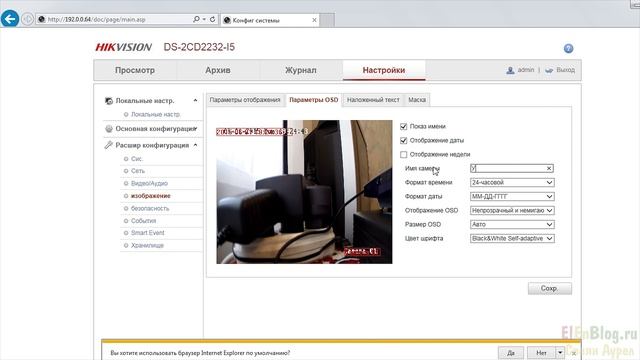Open the help question mark icon
640x360 pixels.
(568, 49)
